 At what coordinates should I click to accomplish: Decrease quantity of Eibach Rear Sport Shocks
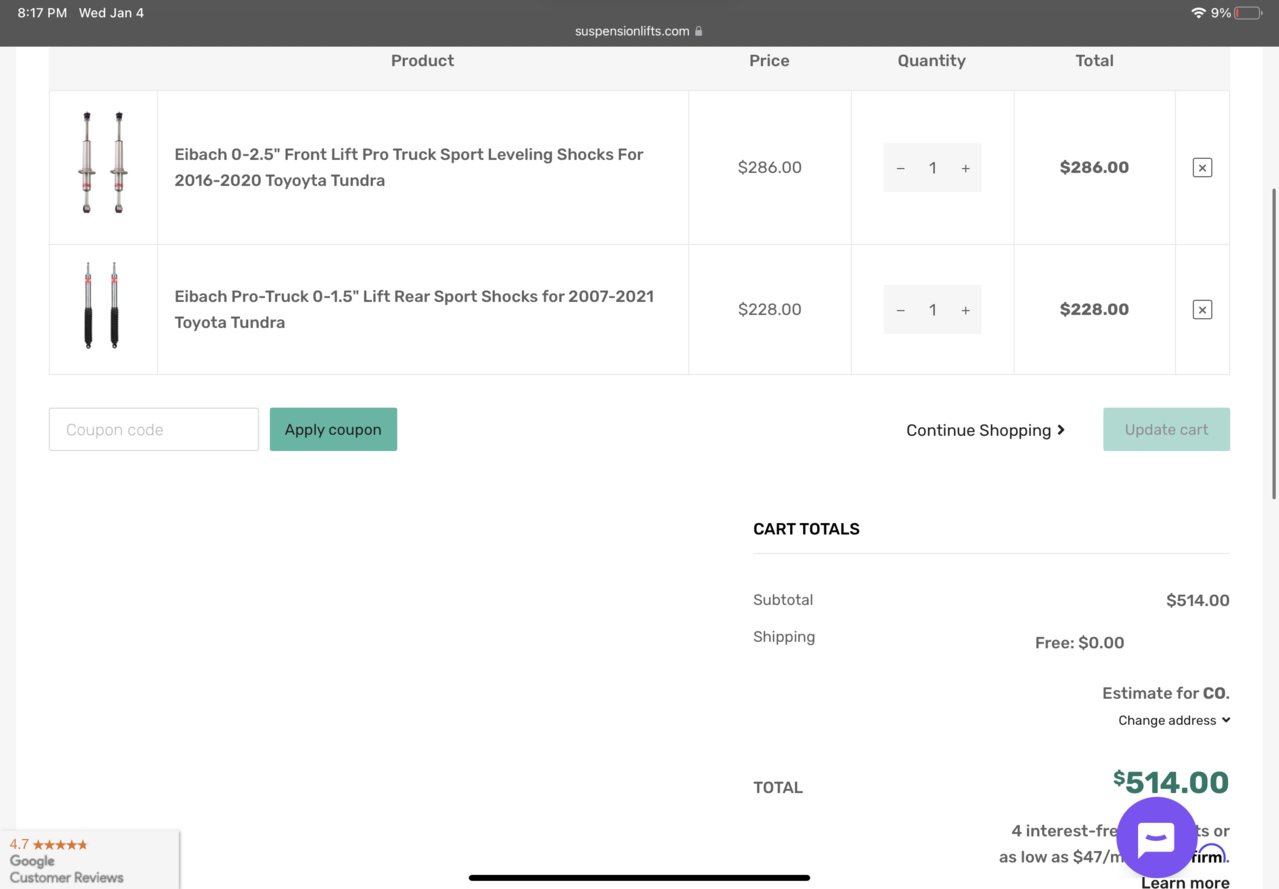coord(900,310)
